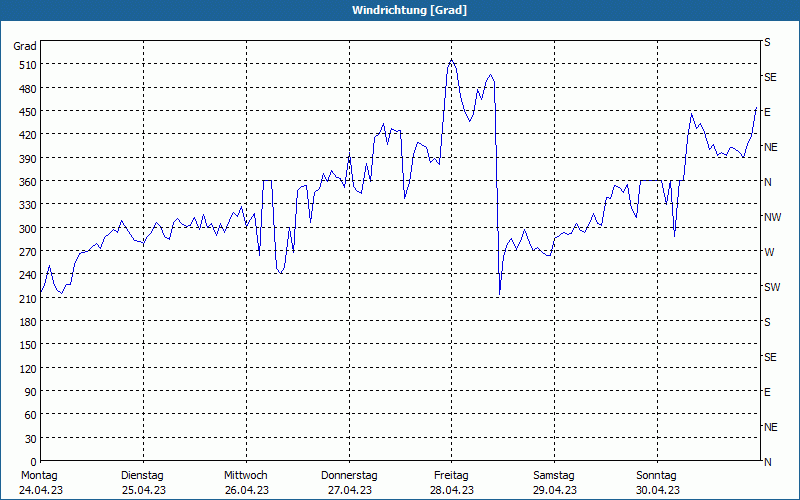This screenshot has width=800, height=500.
Task: Click the chart title Windrichtung [Grad]
Action: tap(409, 10)
